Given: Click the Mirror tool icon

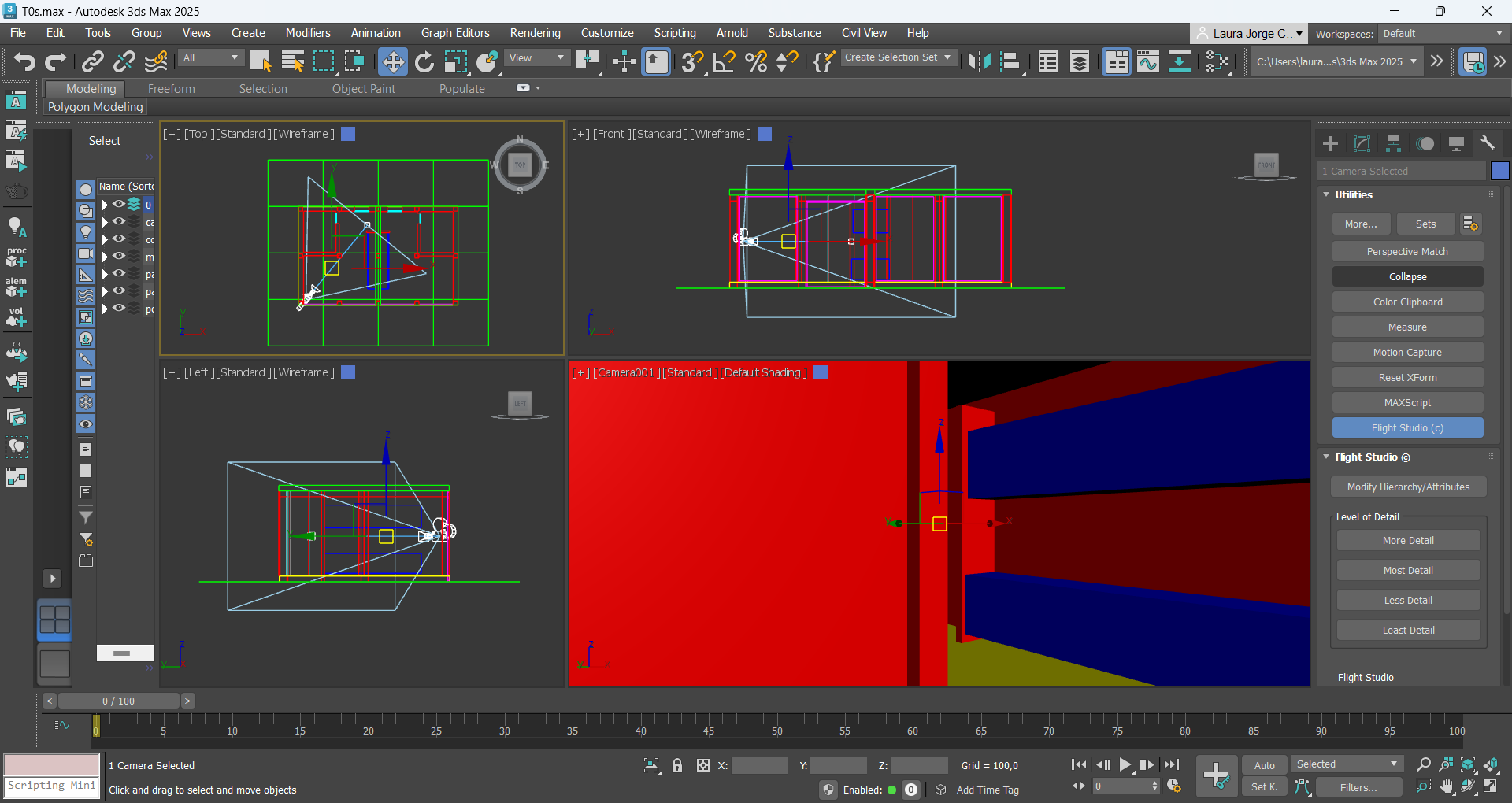Looking at the screenshot, I should pyautogui.click(x=979, y=61).
